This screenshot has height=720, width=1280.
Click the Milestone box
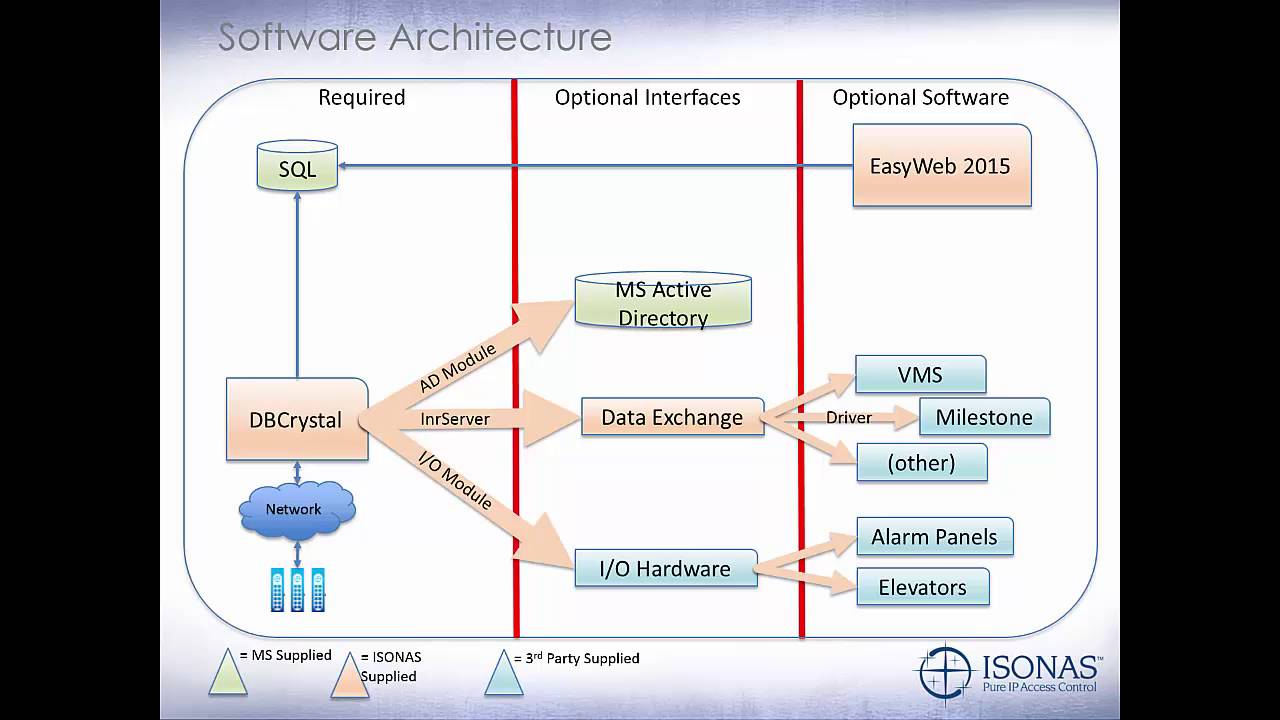(x=984, y=417)
